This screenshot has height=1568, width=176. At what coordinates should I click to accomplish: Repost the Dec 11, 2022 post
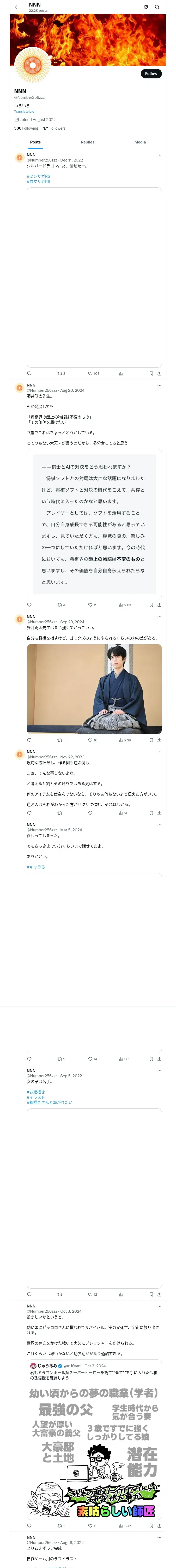coord(61,374)
